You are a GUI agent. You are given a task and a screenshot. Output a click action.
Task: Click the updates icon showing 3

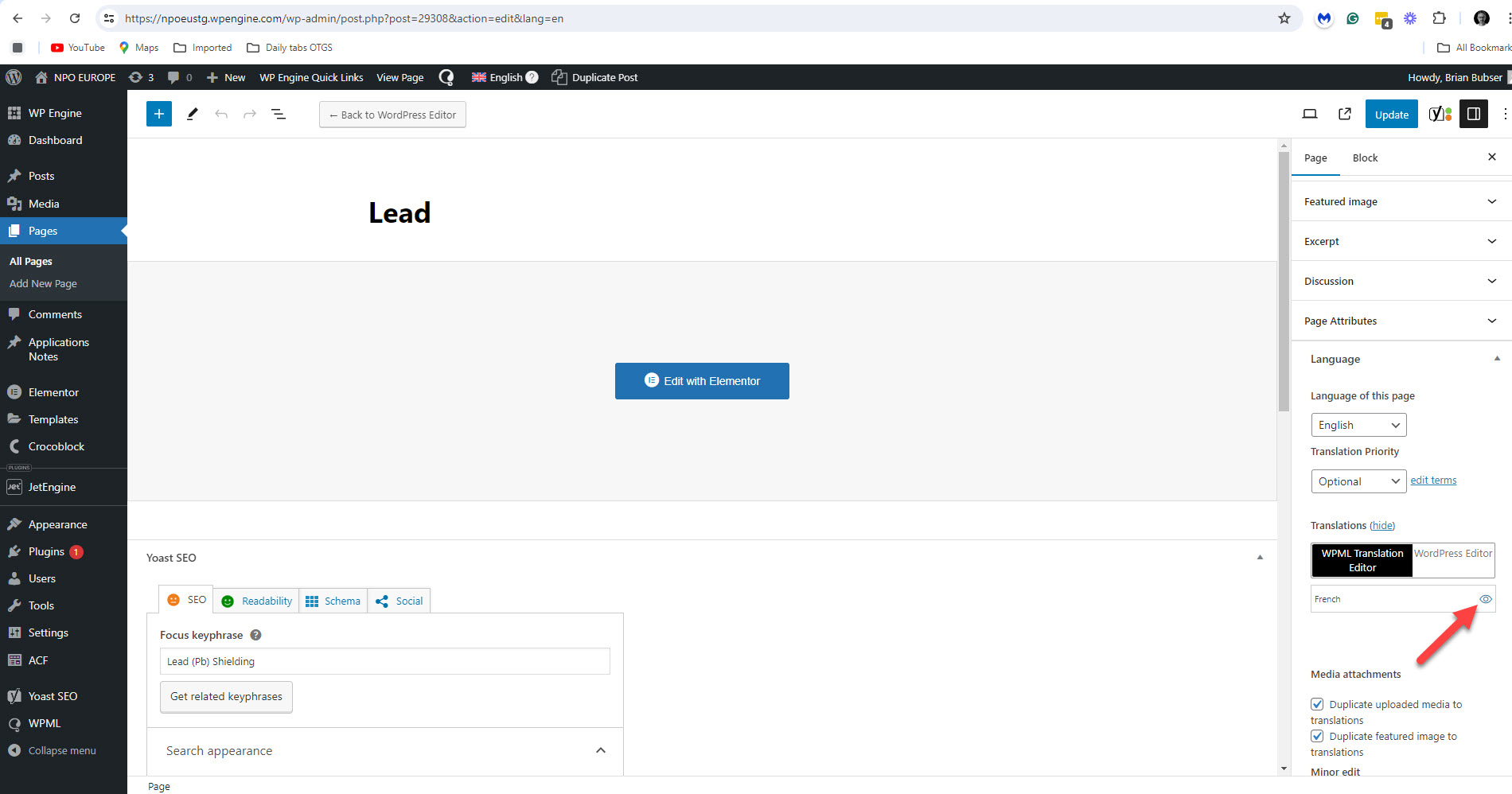141,77
